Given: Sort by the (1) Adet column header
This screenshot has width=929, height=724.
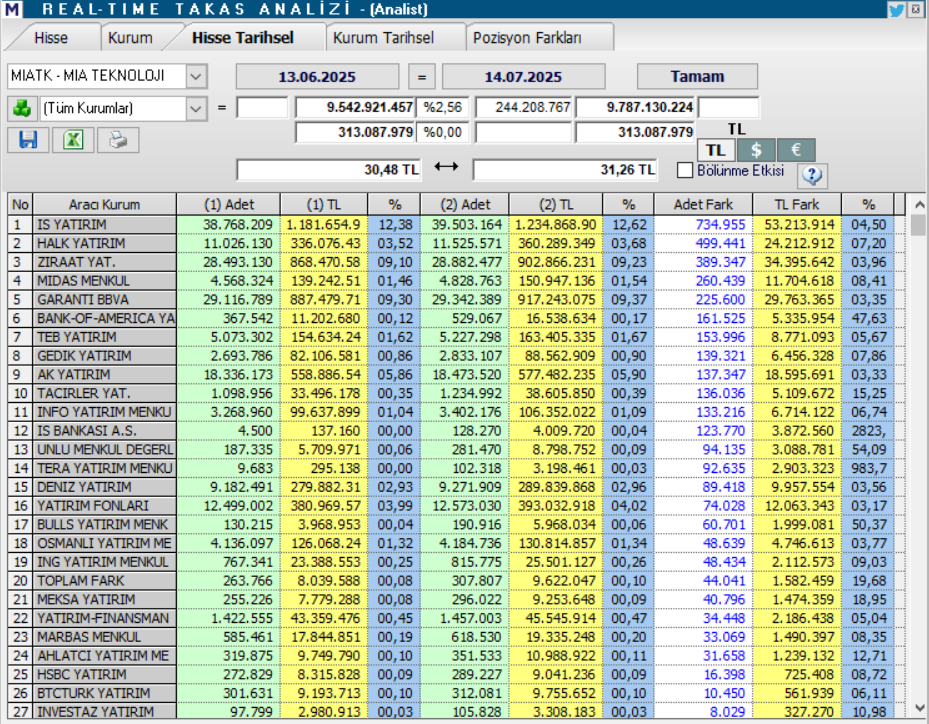Looking at the screenshot, I should [x=229, y=205].
